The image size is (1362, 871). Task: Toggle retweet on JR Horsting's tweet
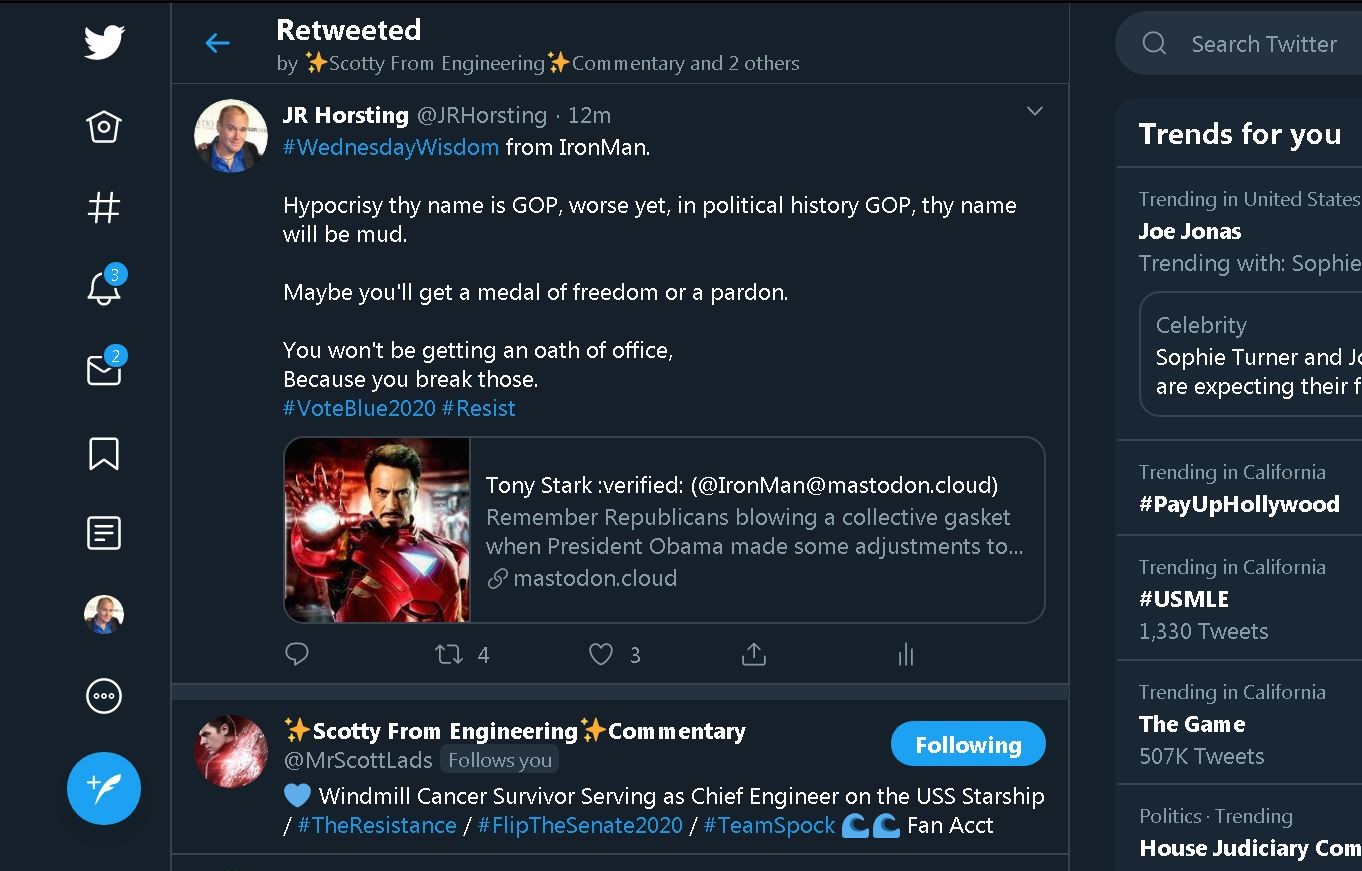(x=449, y=654)
